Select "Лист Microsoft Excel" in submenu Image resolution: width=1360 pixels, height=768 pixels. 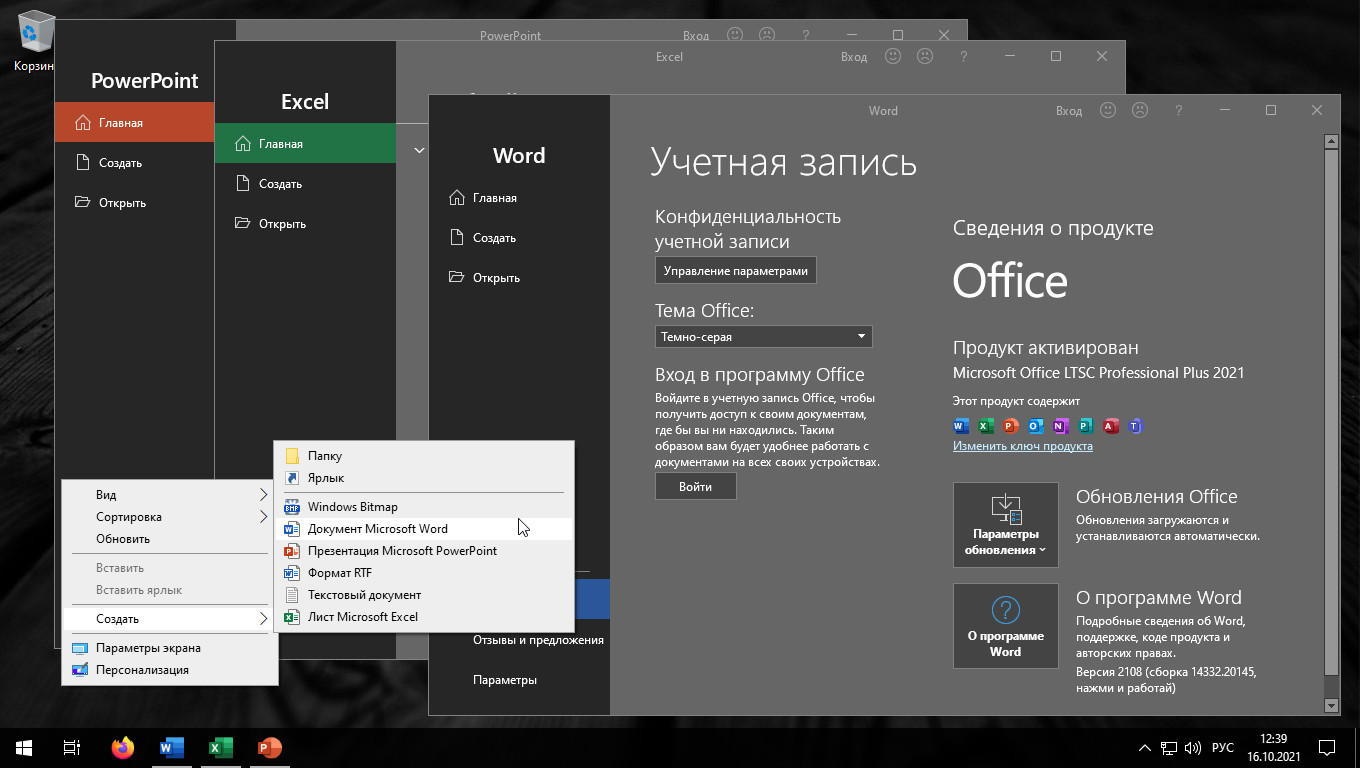[x=424, y=617]
